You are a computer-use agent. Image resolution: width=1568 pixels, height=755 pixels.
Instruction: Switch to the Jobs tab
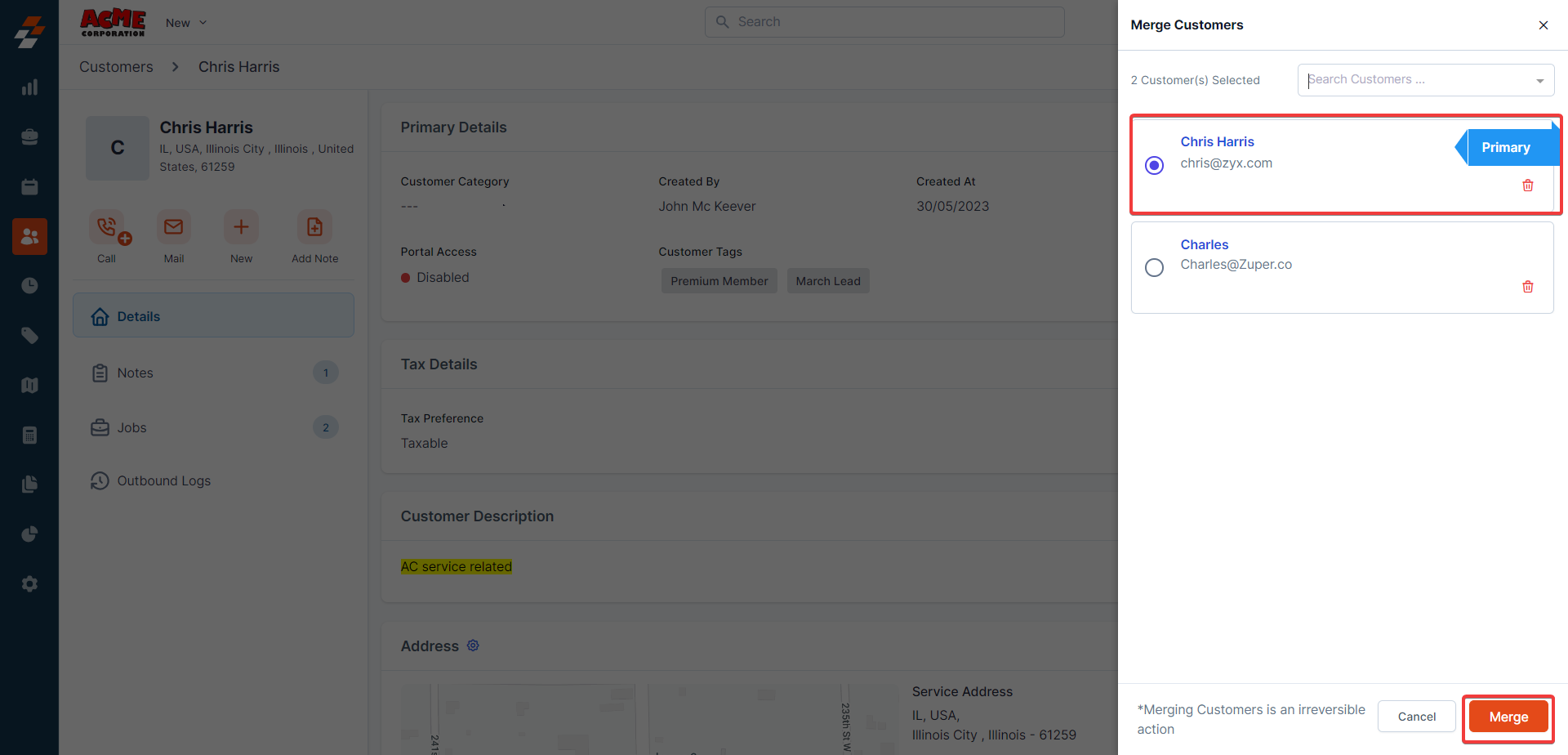click(x=131, y=427)
